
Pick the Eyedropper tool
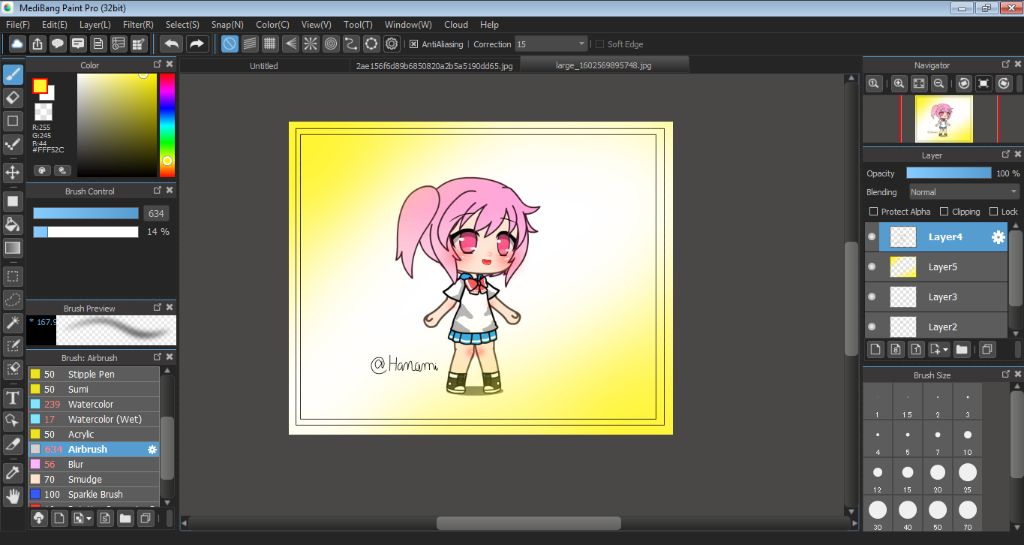click(12, 473)
